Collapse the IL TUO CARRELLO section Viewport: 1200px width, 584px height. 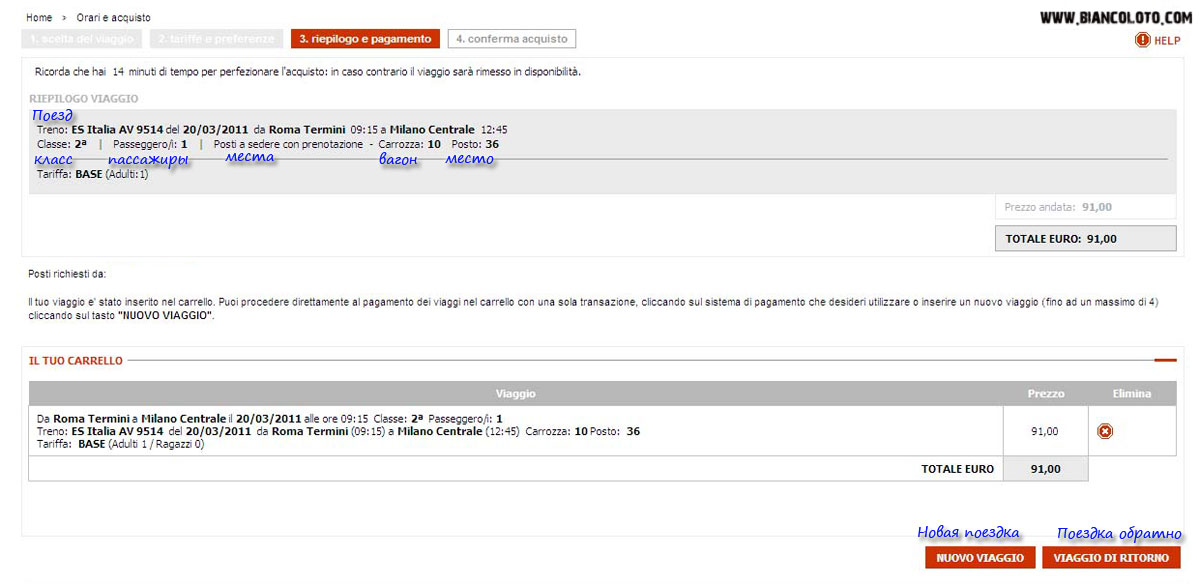[x=1165, y=360]
